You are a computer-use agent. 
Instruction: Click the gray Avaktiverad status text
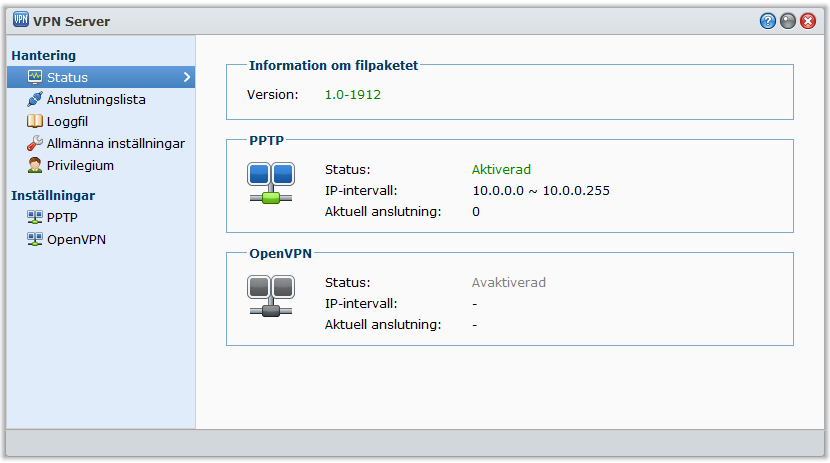(x=509, y=283)
